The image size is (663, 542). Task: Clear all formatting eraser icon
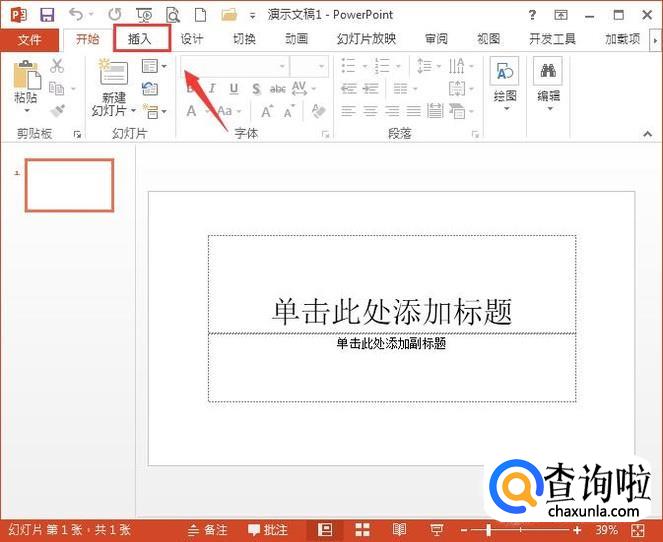[318, 111]
